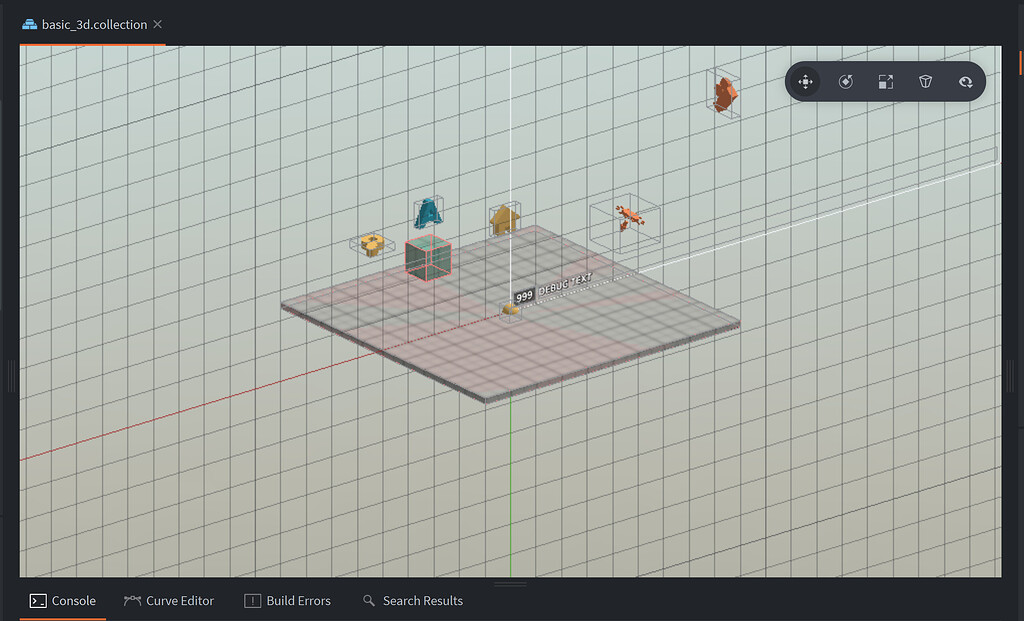Select the Scale tool
The image size is (1024, 621).
[x=885, y=82]
